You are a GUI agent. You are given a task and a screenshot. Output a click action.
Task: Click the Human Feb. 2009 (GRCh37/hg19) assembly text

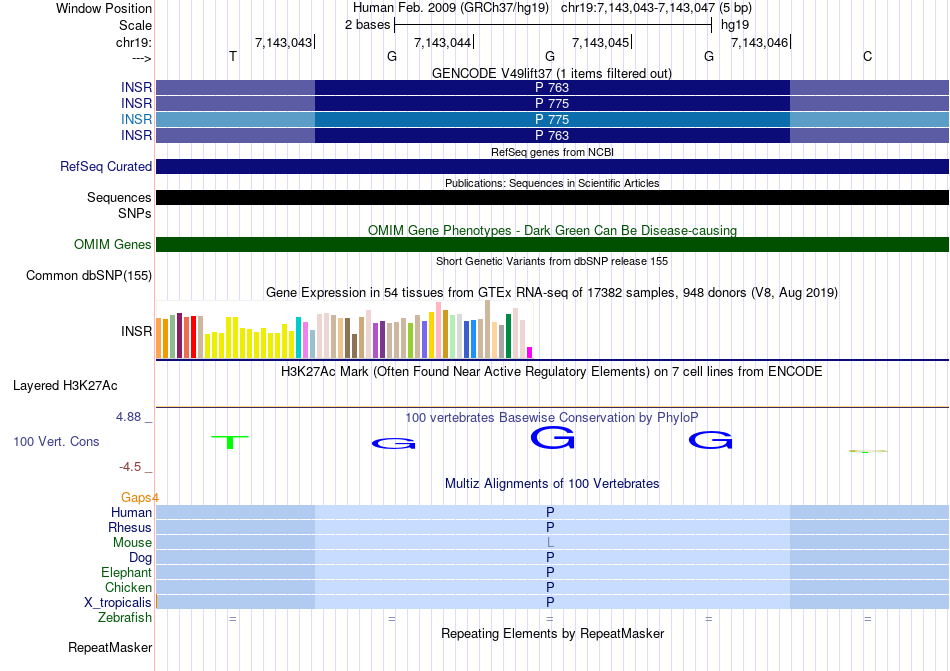point(451,8)
